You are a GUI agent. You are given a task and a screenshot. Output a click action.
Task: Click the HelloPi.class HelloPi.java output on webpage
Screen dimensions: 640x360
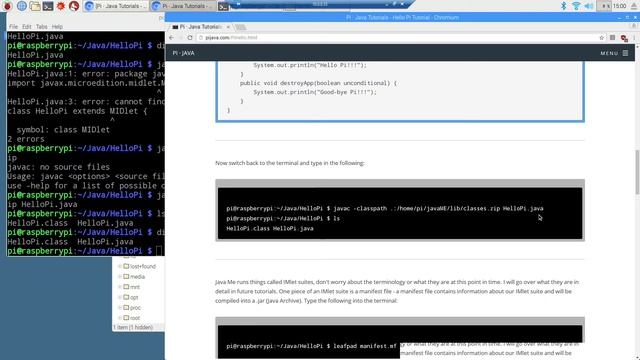pos(270,229)
